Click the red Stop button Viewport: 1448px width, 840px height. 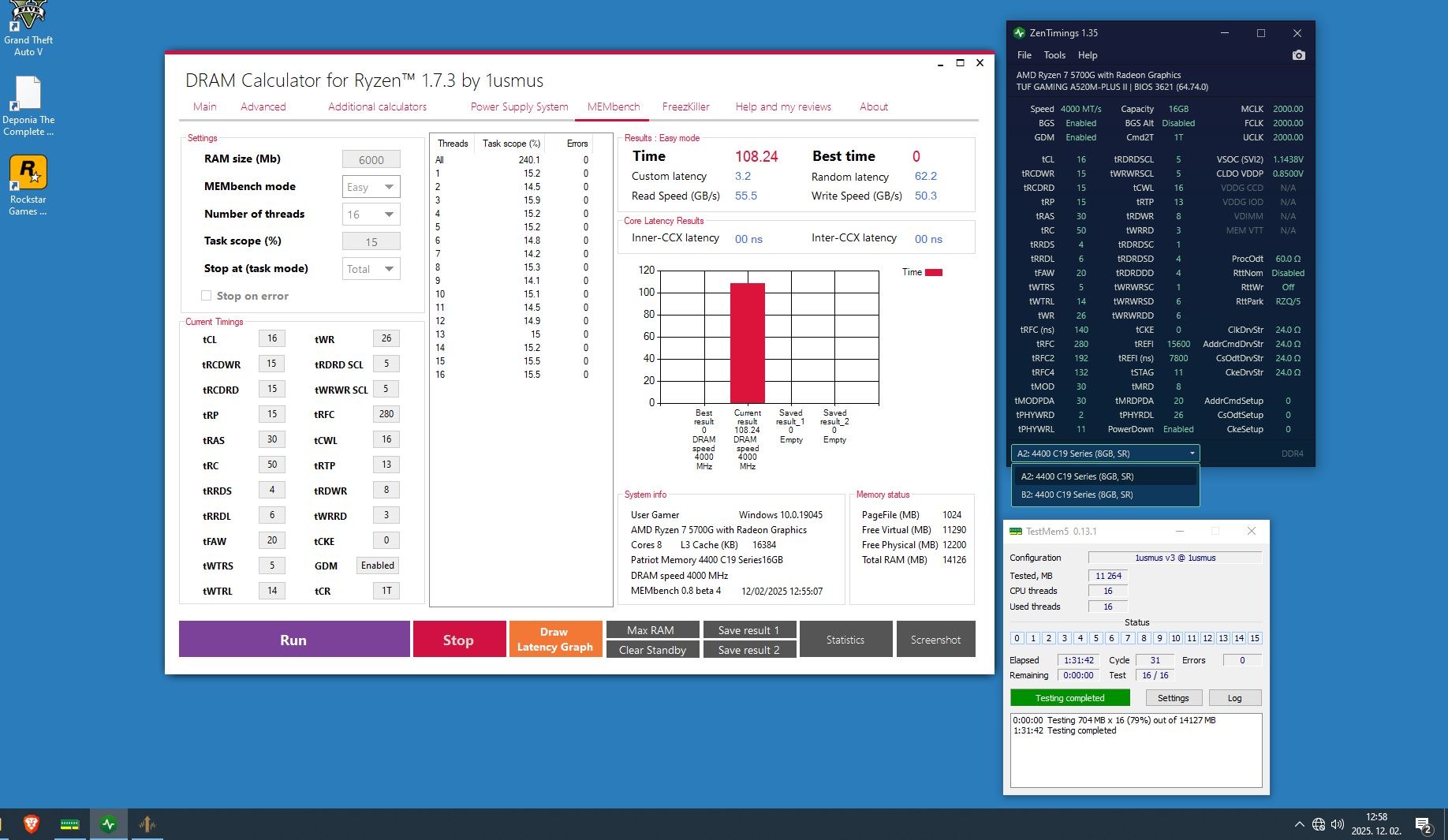click(459, 639)
